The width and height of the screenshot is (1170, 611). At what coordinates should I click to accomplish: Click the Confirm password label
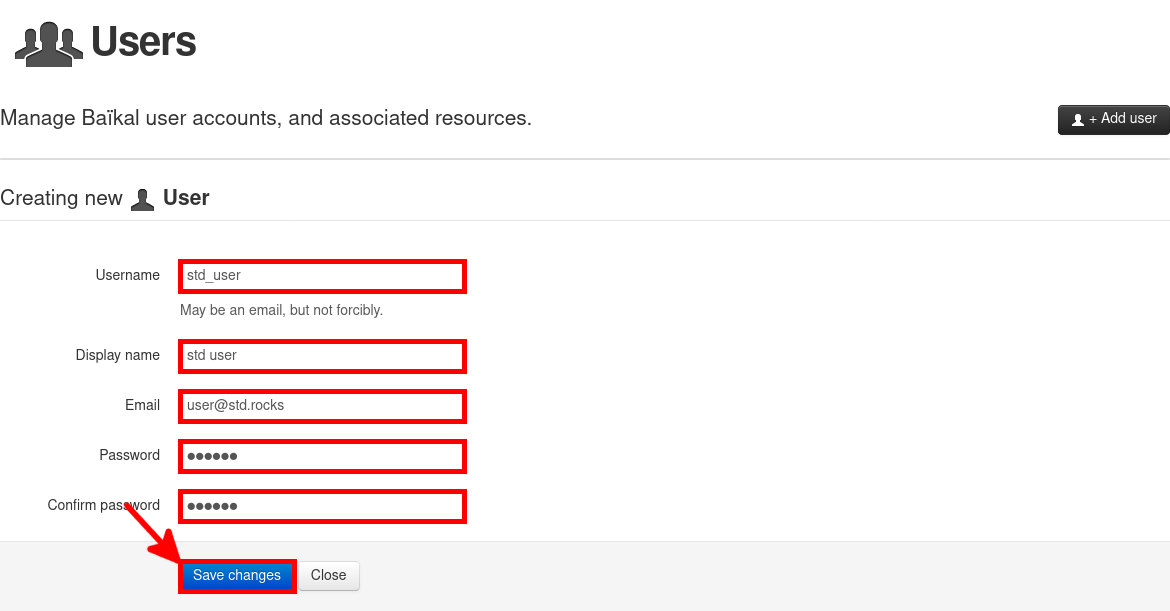coord(103,505)
